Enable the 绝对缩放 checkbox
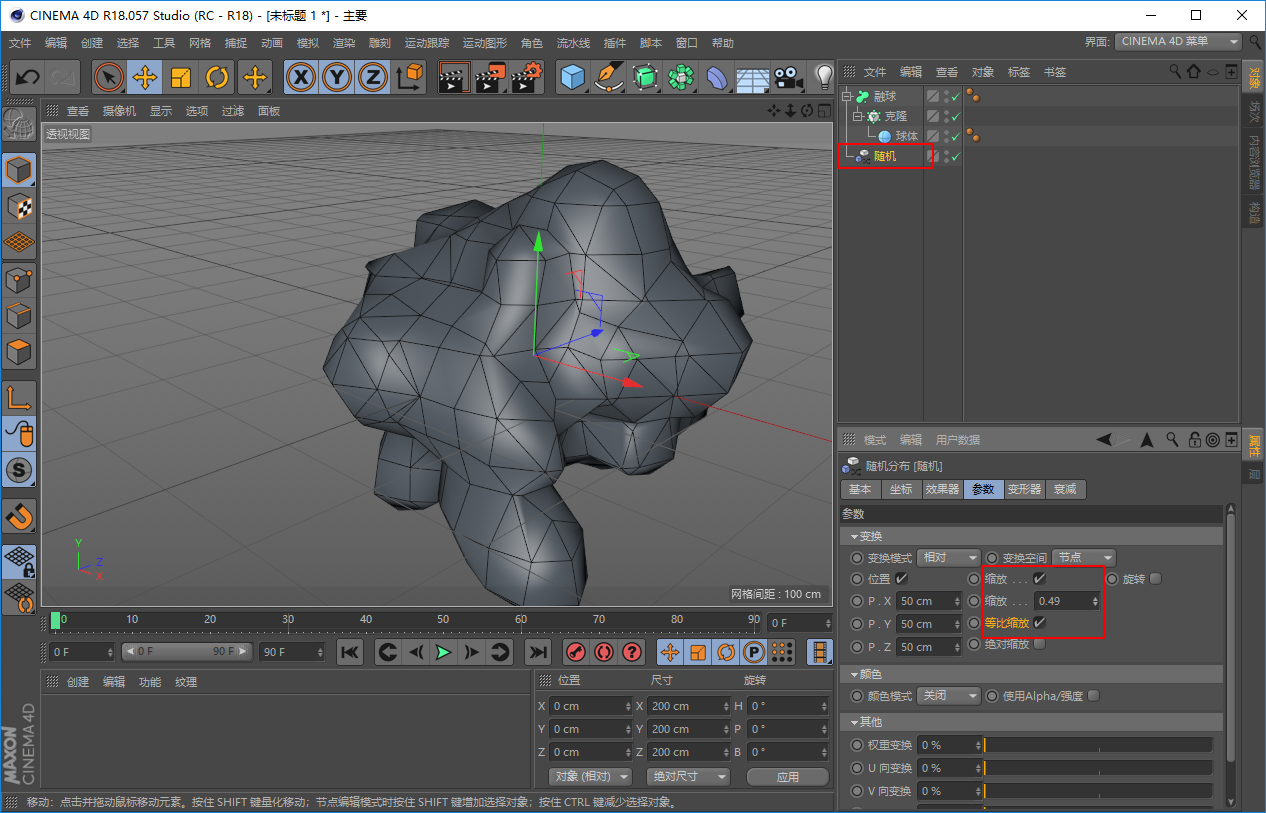This screenshot has width=1266, height=813. tap(1039, 644)
